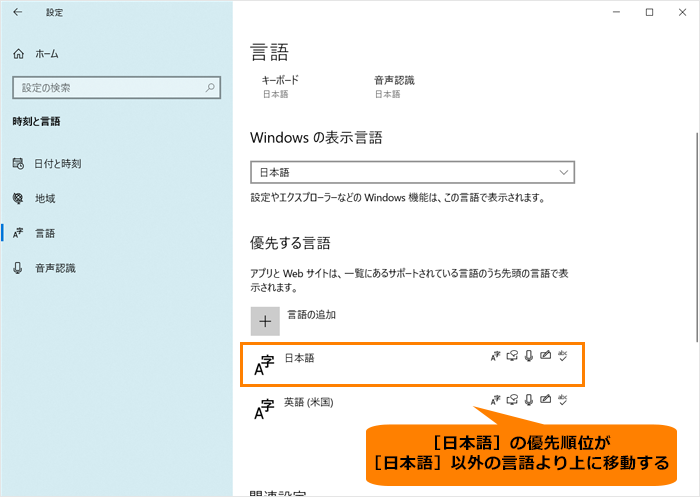Open the Windows の表示言語 dropdown
Viewport: 700px width, 497px height.
pos(412,172)
